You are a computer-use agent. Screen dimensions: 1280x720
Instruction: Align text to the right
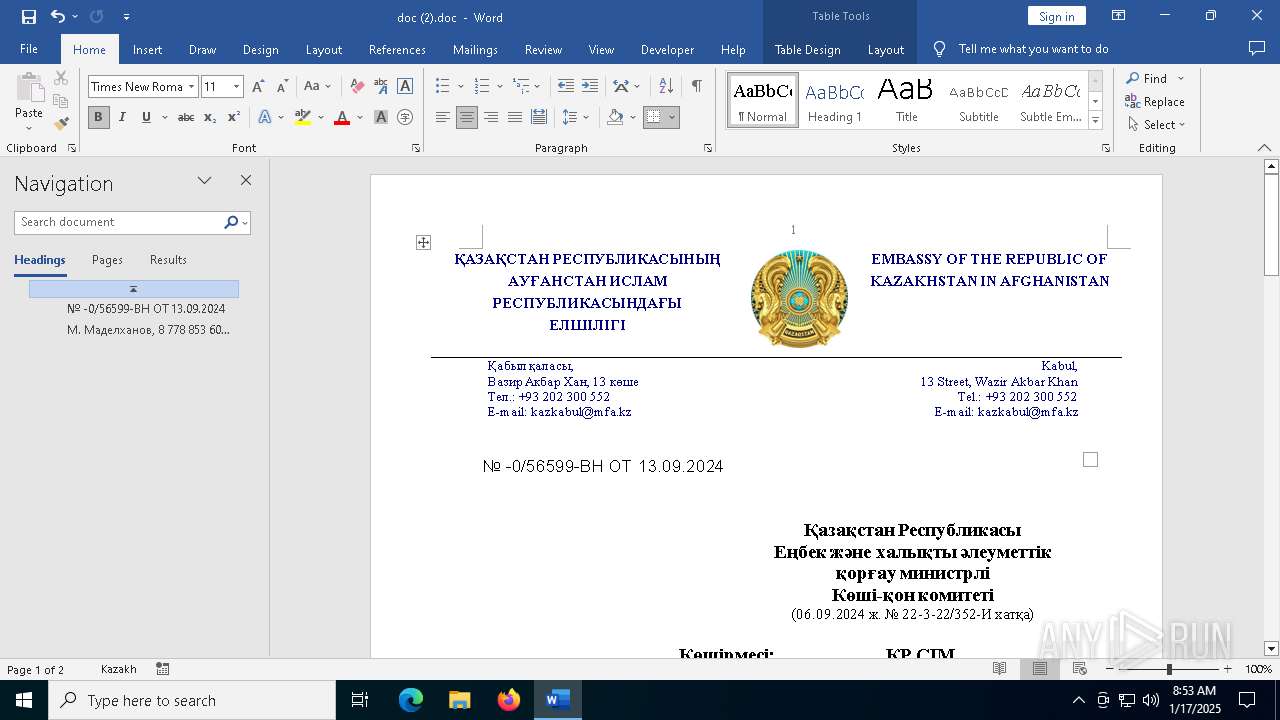(491, 117)
